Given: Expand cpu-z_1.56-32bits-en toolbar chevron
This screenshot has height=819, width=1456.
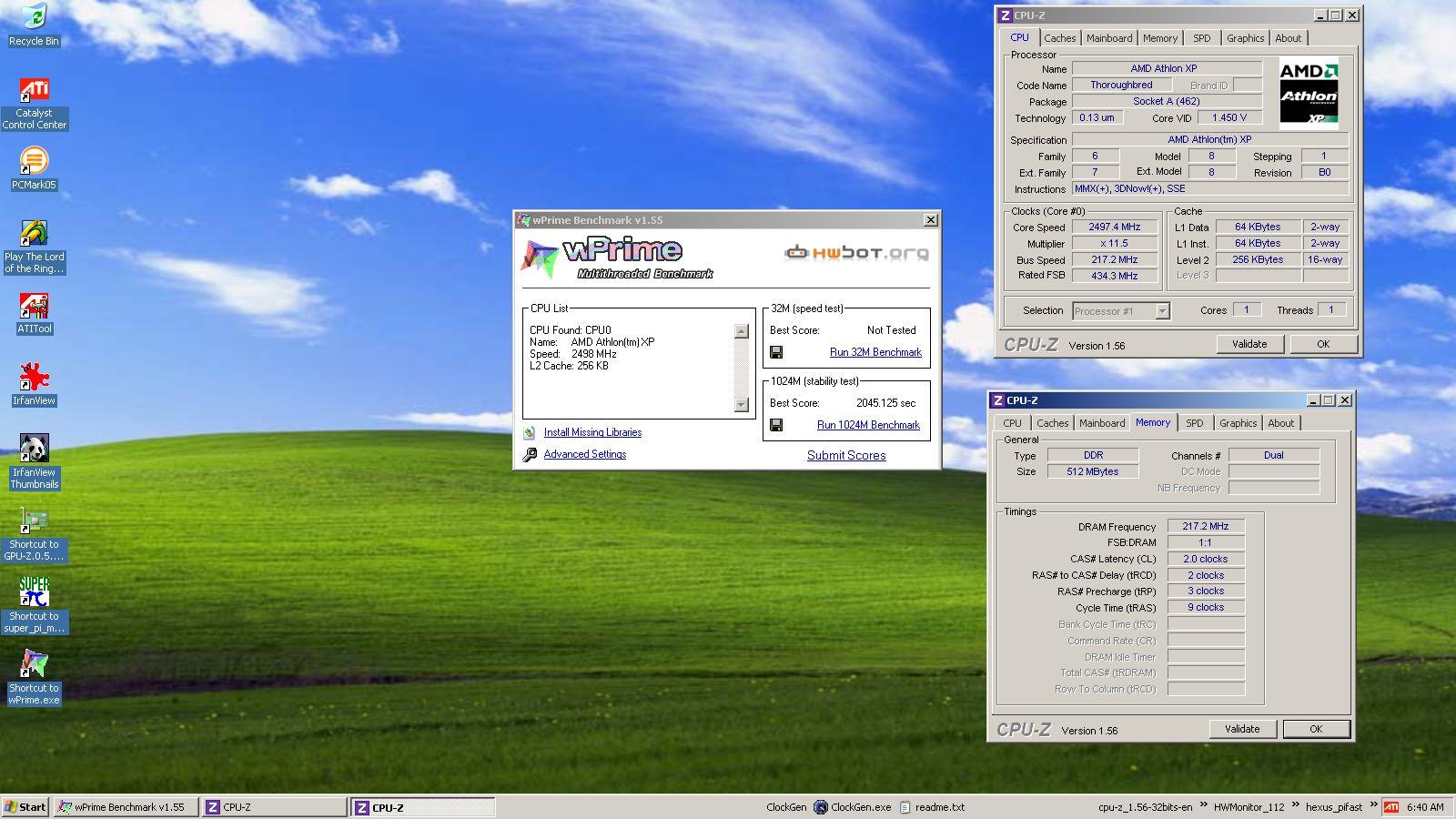Looking at the screenshot, I should [1203, 806].
